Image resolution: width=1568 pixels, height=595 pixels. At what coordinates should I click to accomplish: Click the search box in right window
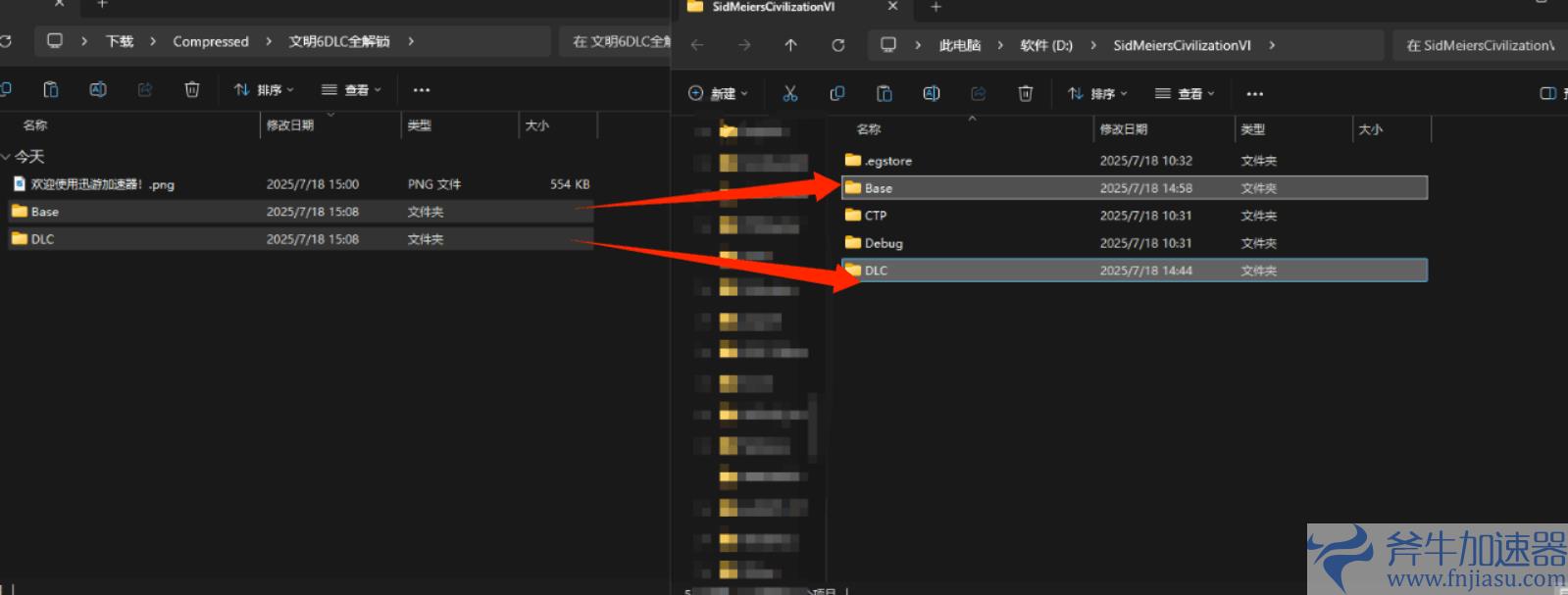1479,45
